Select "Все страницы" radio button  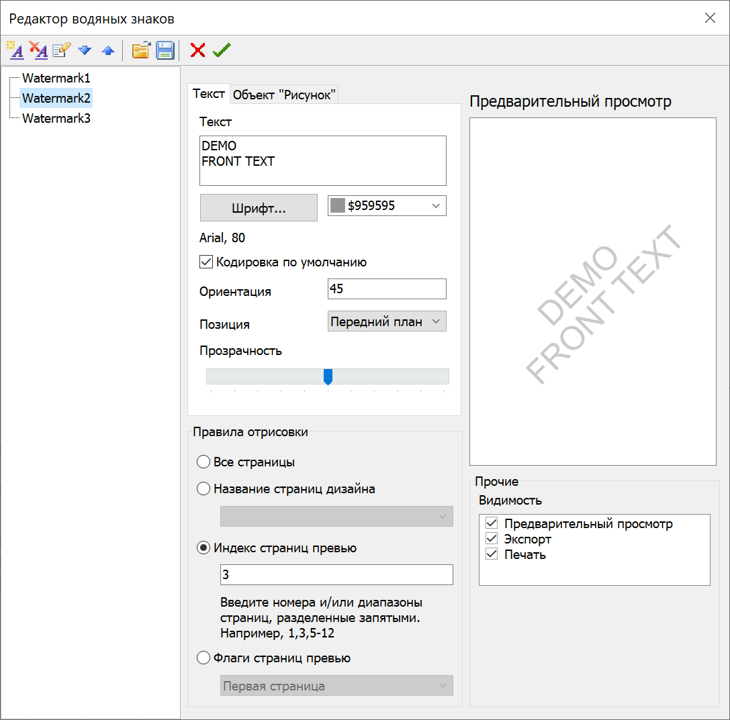click(204, 462)
